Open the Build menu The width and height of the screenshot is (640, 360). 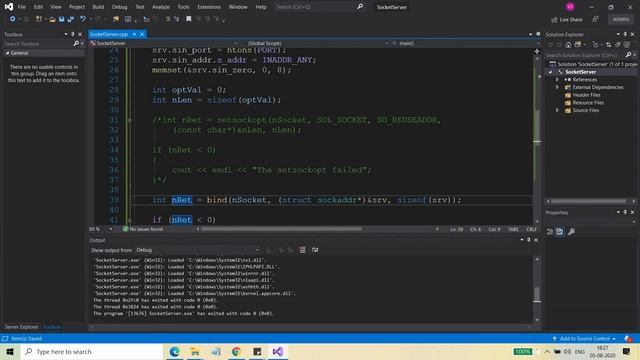98,7
